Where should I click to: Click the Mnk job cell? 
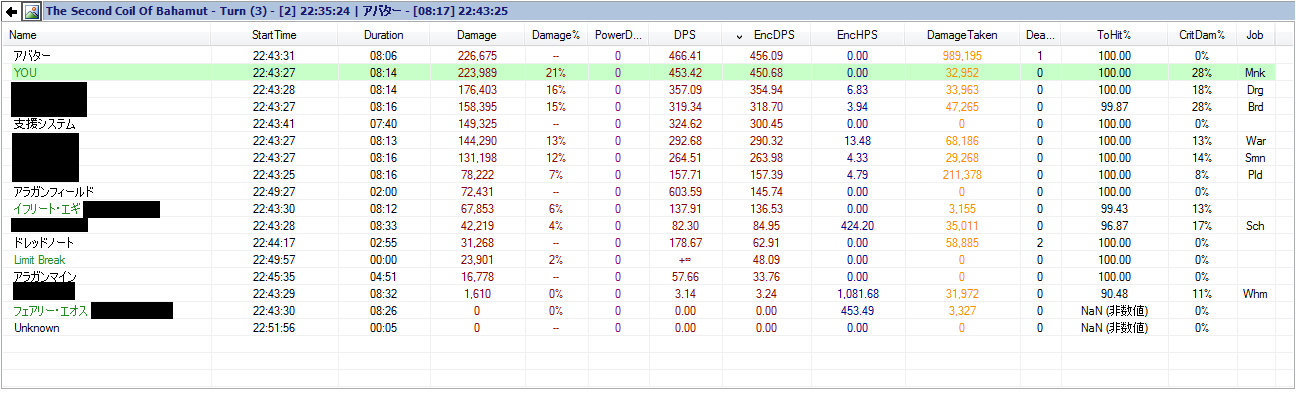(x=1255, y=73)
